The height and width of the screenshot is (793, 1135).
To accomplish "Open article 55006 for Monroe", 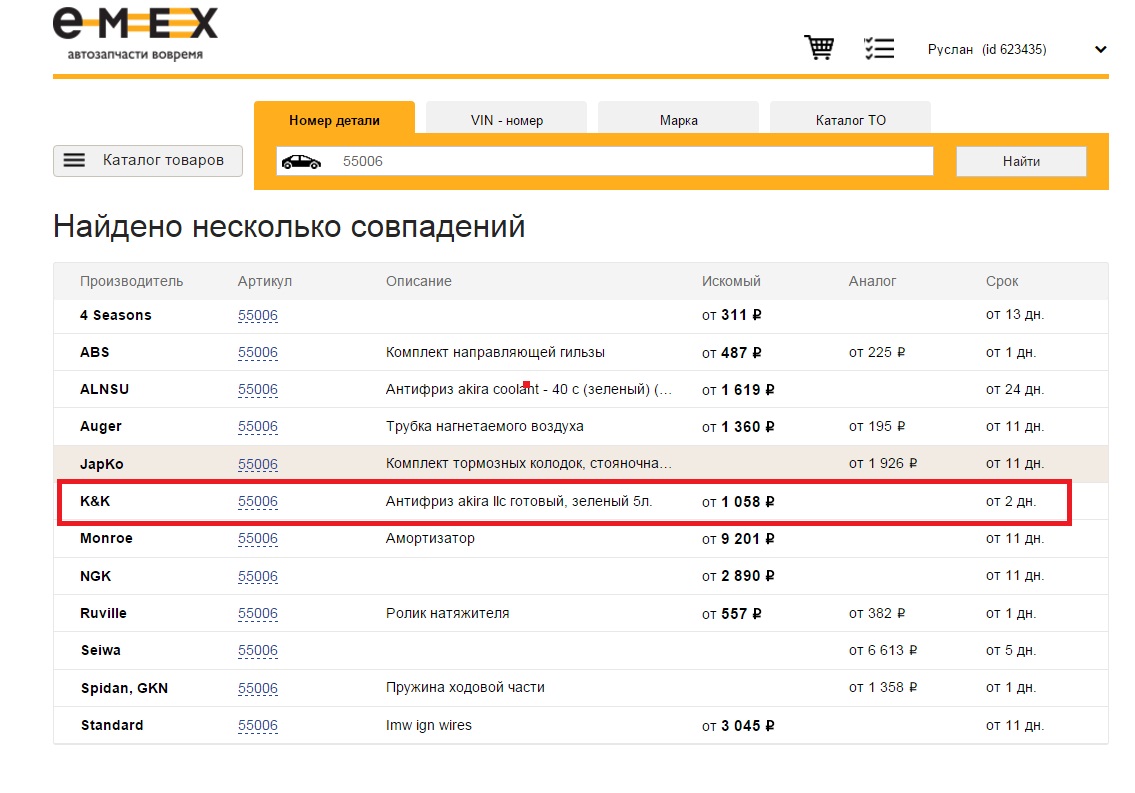I will coord(258,538).
